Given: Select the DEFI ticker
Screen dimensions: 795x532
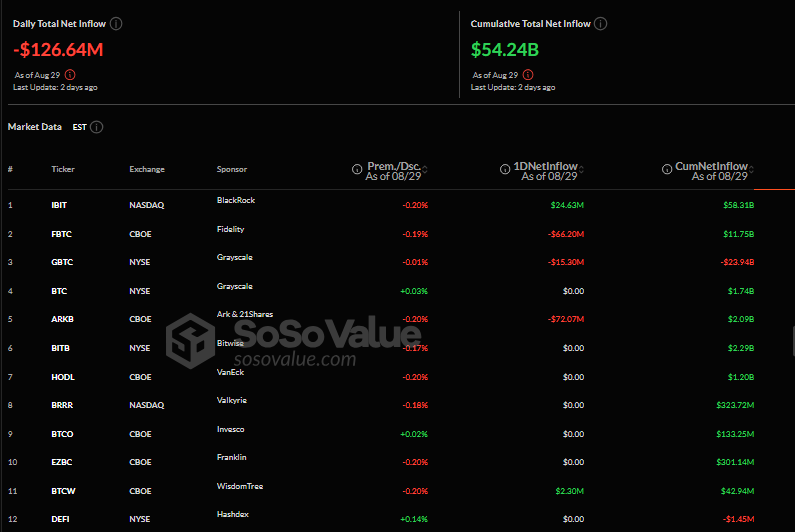Looking at the screenshot, I should click(60, 519).
